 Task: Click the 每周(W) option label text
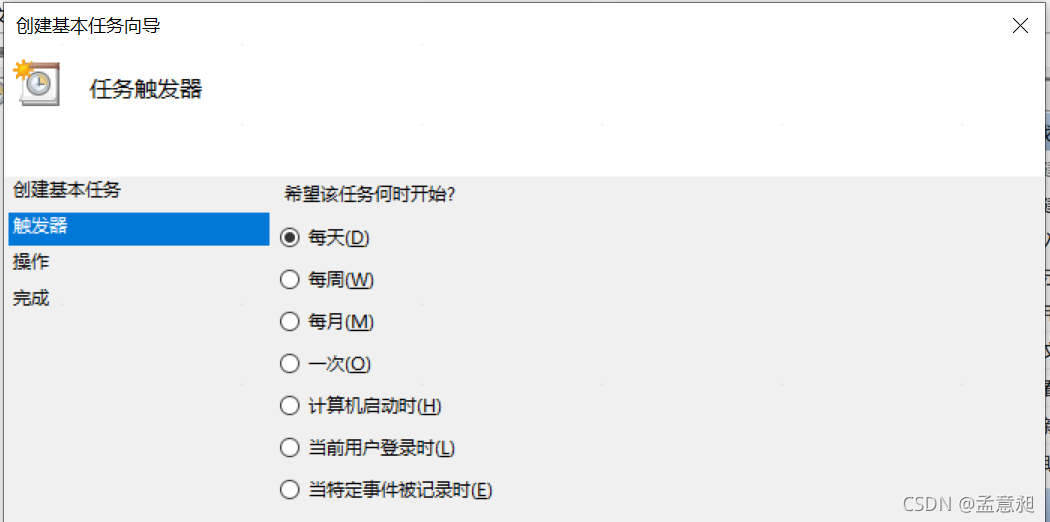point(341,280)
